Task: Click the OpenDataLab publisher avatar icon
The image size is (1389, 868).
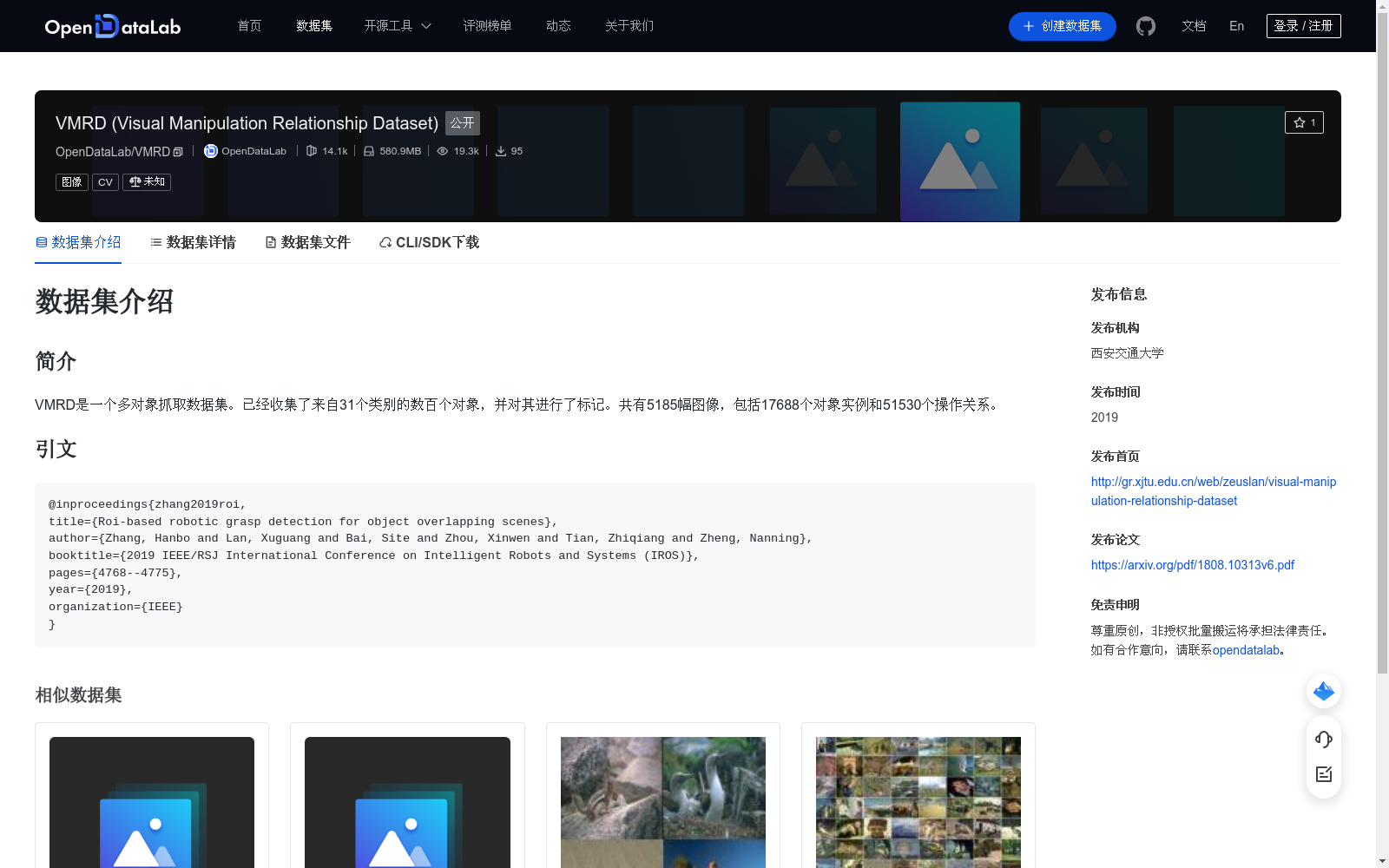Action: tap(211, 151)
